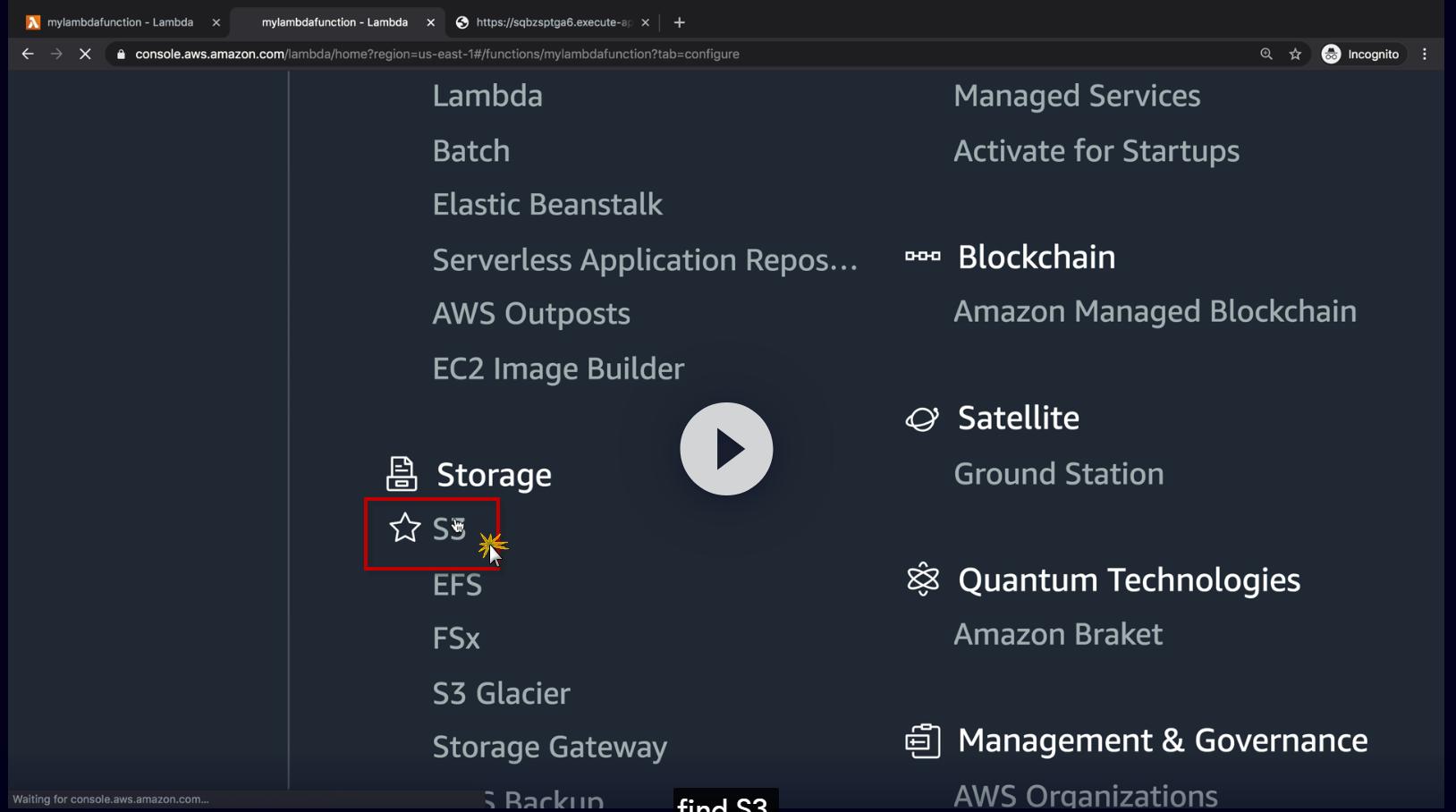Click the browser zoom magnifier icon
This screenshot has width=1456, height=812.
pos(1266,55)
